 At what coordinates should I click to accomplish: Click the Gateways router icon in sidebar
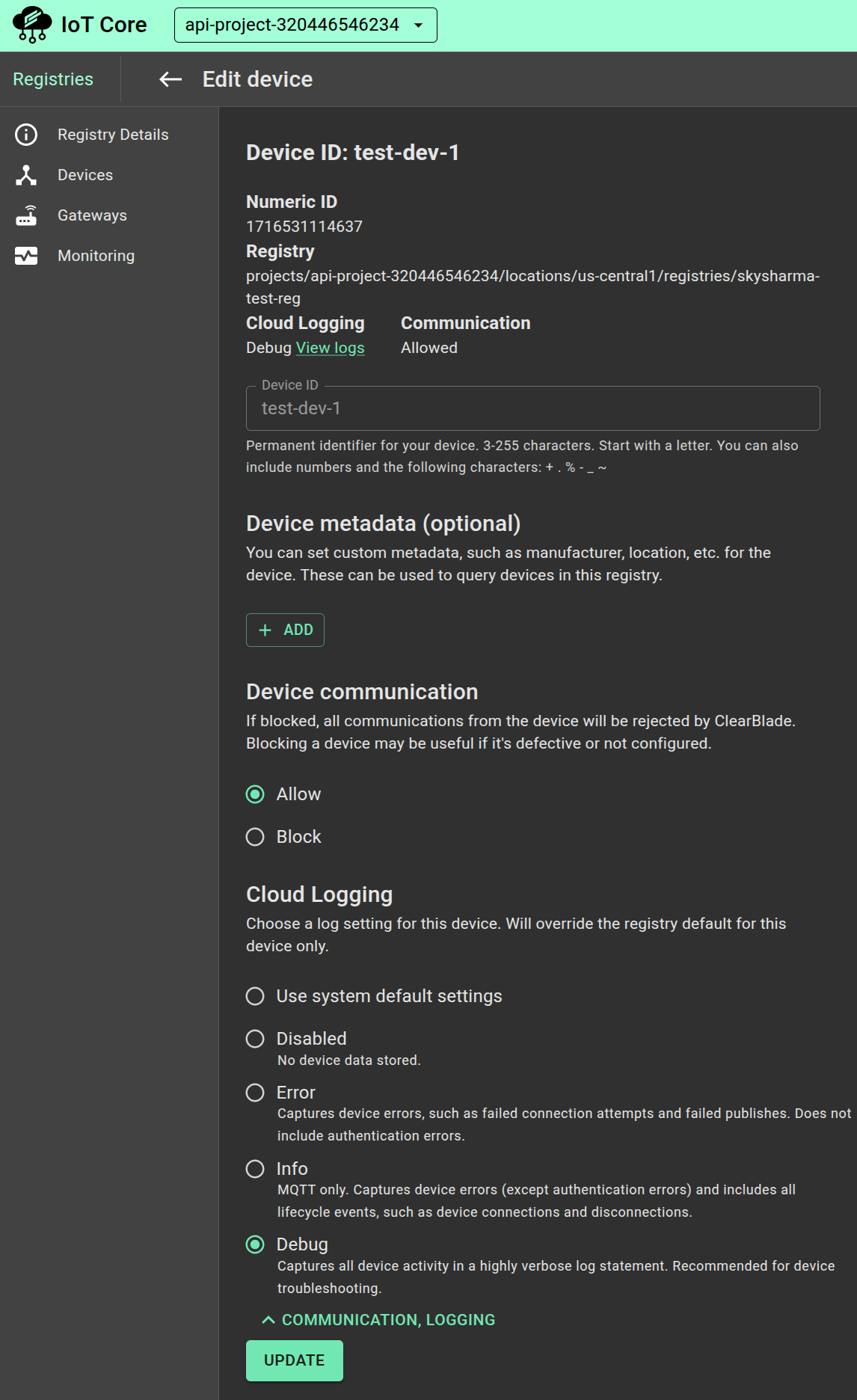[x=26, y=215]
